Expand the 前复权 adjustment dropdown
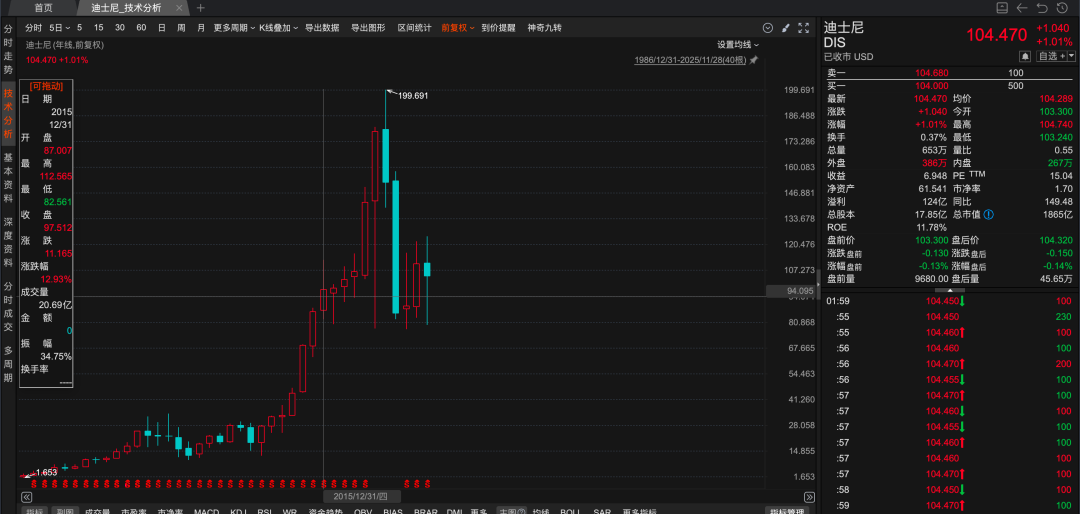This screenshot has width=1080, height=514. [458, 28]
